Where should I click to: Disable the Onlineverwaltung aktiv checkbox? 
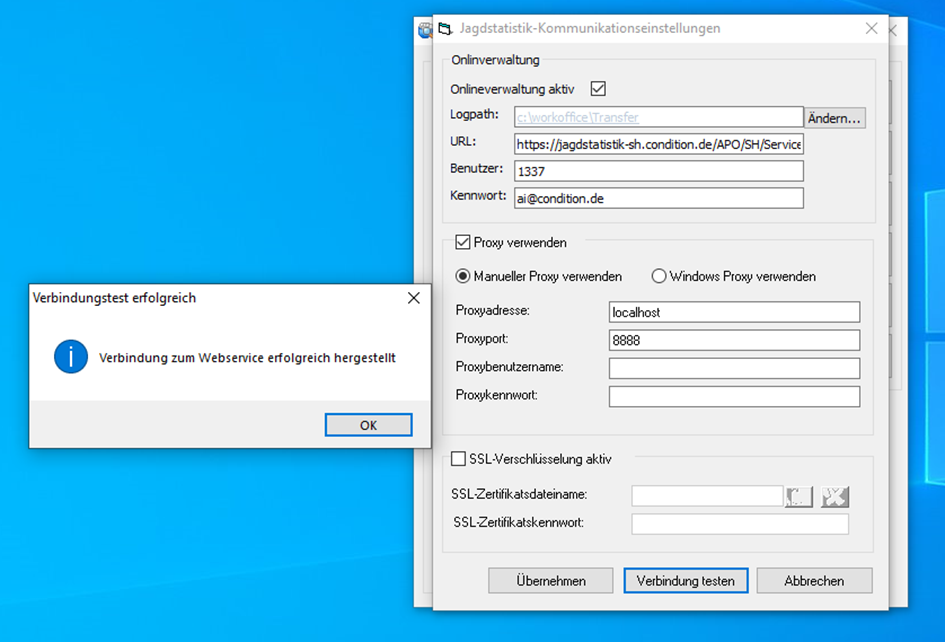point(599,89)
